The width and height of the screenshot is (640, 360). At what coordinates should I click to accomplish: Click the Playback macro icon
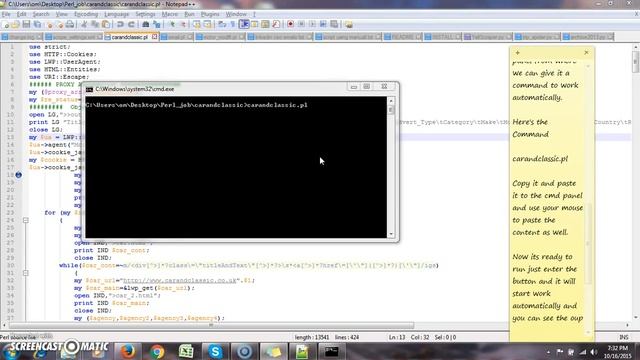(312, 24)
